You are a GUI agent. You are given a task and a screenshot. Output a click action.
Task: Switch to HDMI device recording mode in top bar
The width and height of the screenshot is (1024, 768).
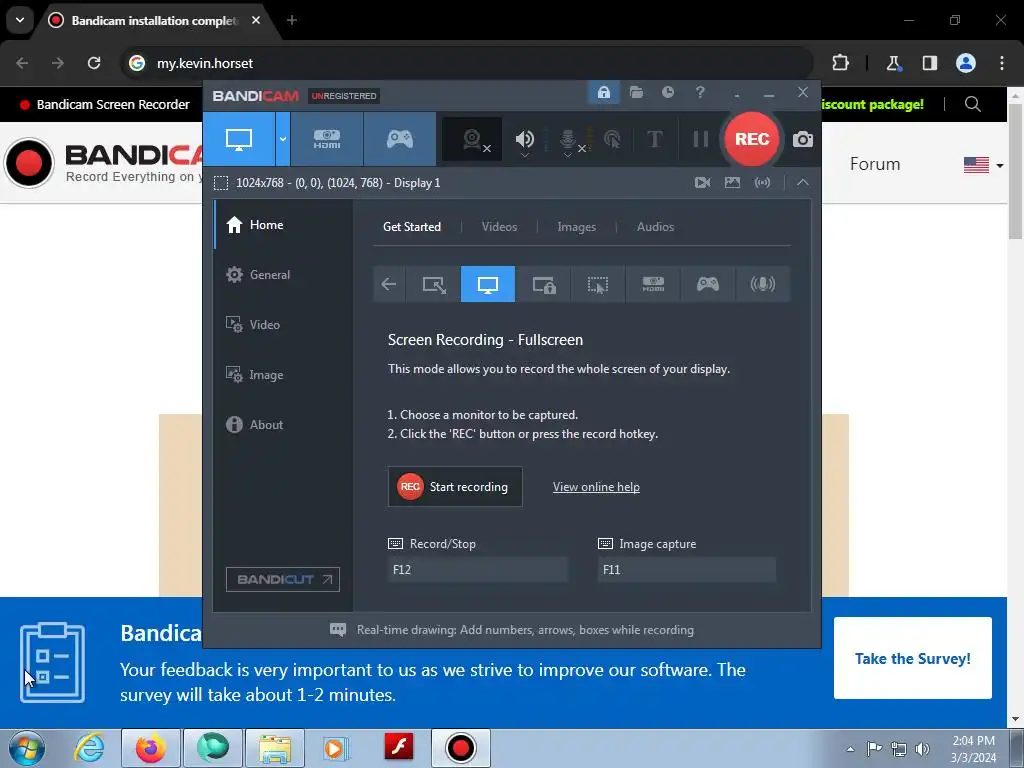click(327, 139)
